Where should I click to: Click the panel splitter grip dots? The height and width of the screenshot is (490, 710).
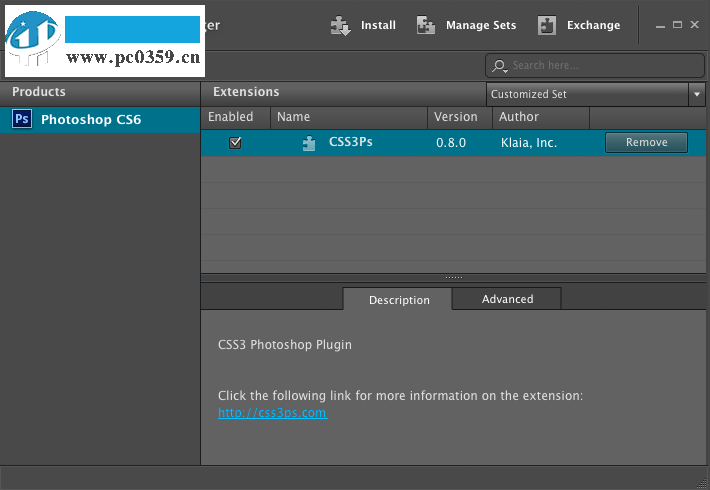pos(454,277)
